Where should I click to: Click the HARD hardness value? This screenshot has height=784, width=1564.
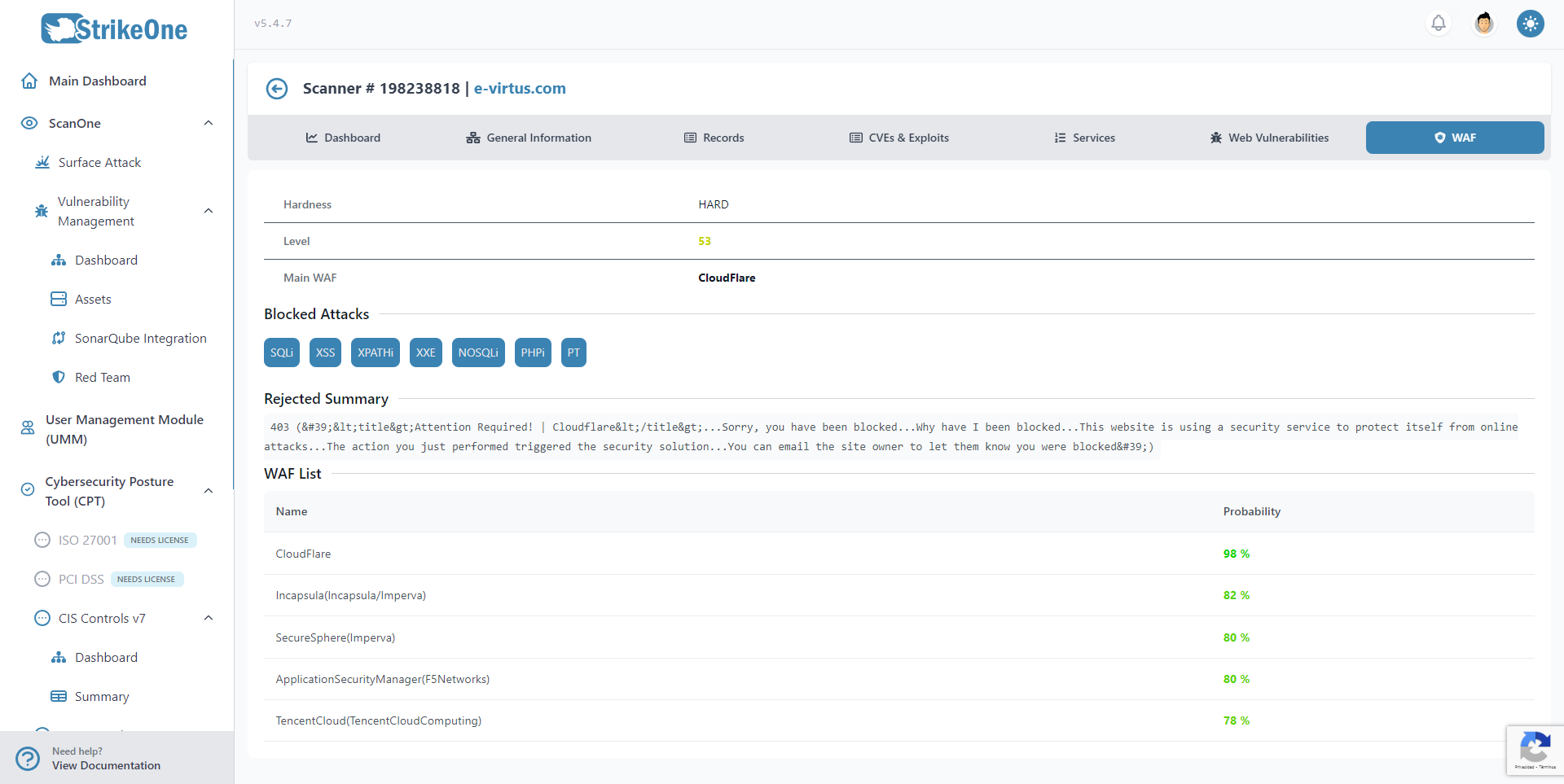(714, 204)
